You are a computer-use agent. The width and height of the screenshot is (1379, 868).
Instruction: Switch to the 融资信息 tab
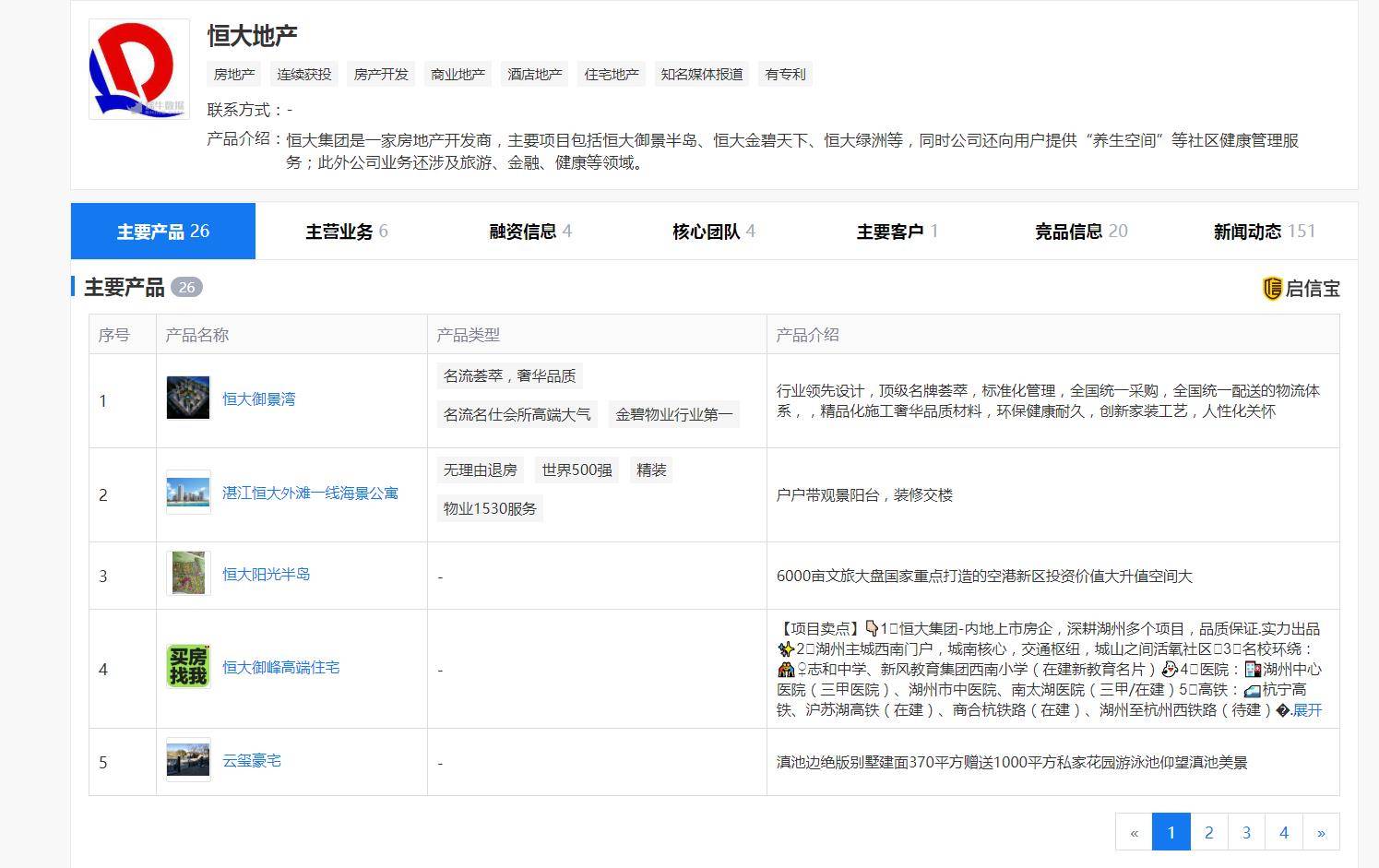529,232
